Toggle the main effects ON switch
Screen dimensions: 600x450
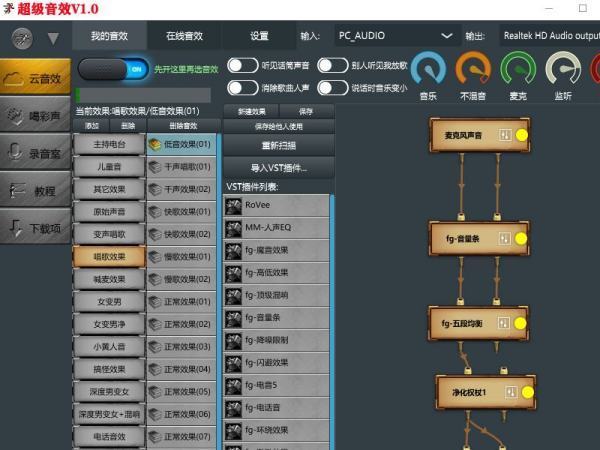(x=114, y=70)
